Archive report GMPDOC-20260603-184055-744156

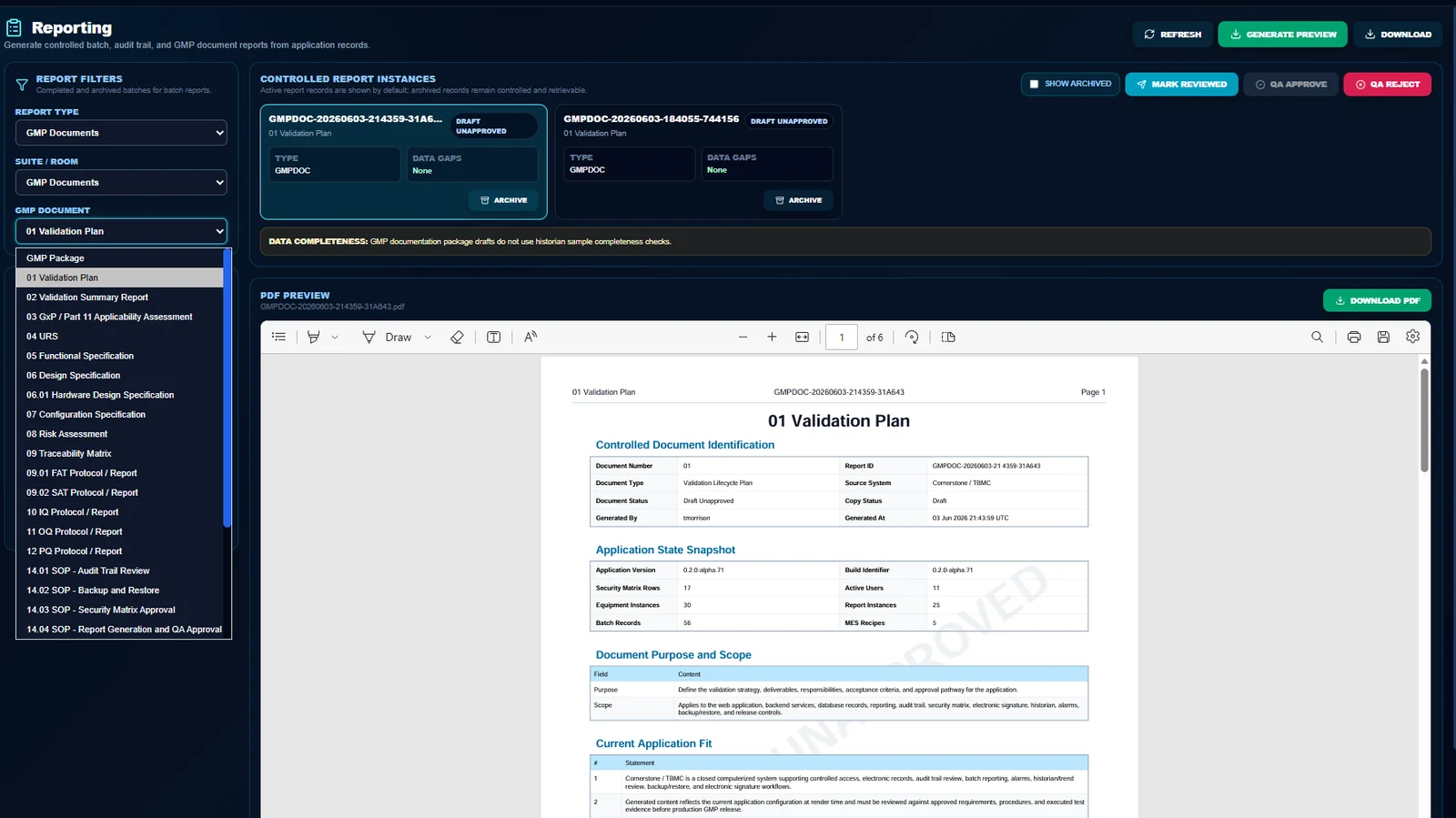tap(798, 200)
